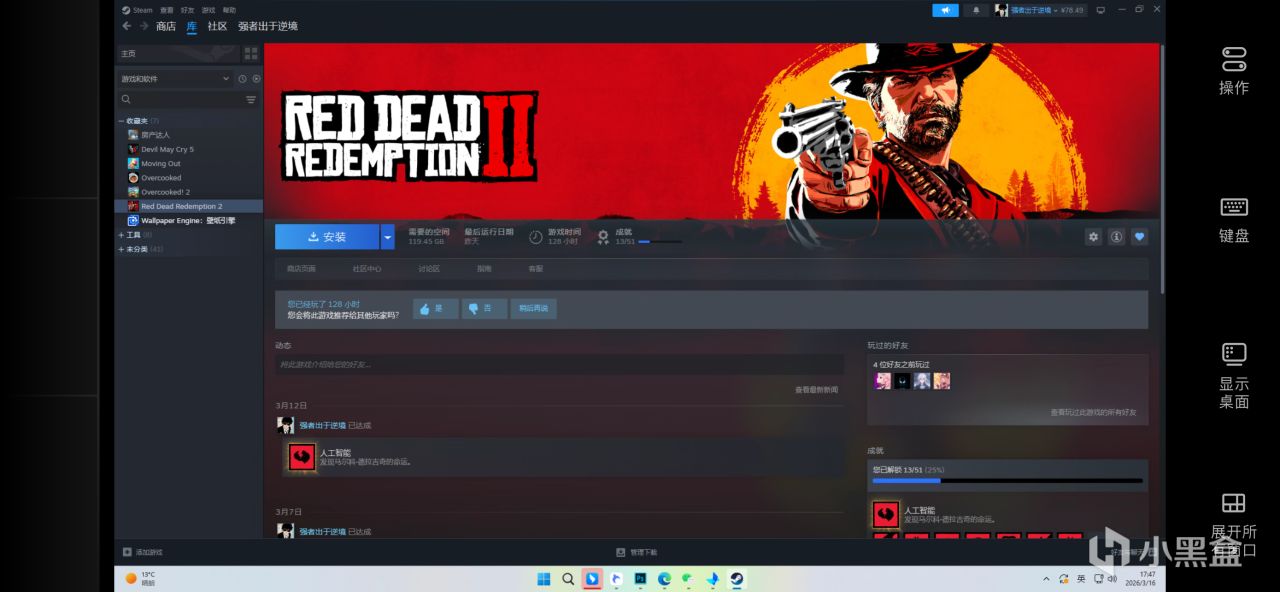
Task: Click the play time clock icon
Action: click(x=536, y=237)
